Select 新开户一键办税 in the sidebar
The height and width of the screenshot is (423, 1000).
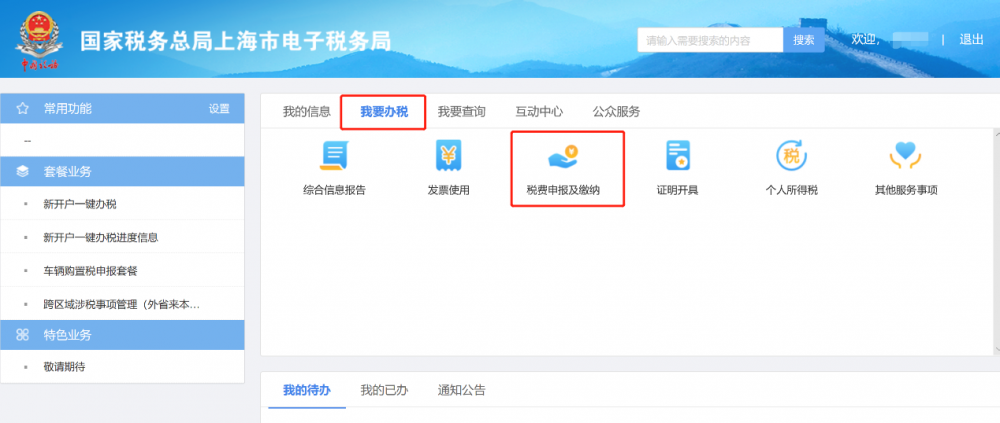[x=80, y=205]
